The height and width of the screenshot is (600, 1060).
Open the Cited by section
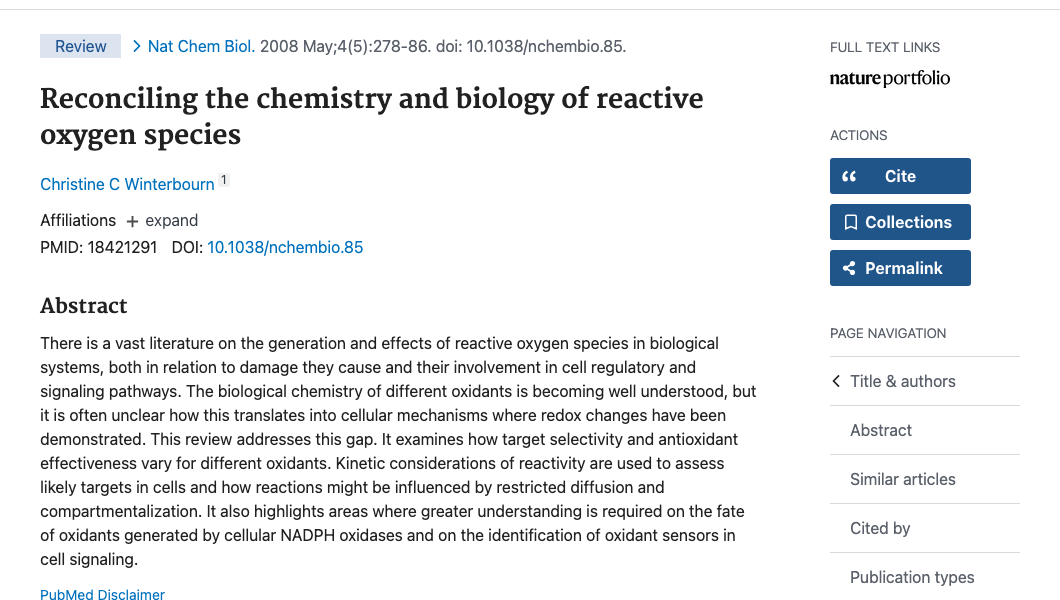[x=880, y=528]
